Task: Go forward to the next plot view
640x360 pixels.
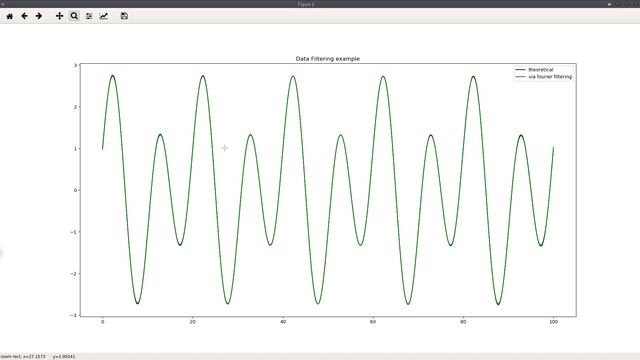Action: coord(39,16)
